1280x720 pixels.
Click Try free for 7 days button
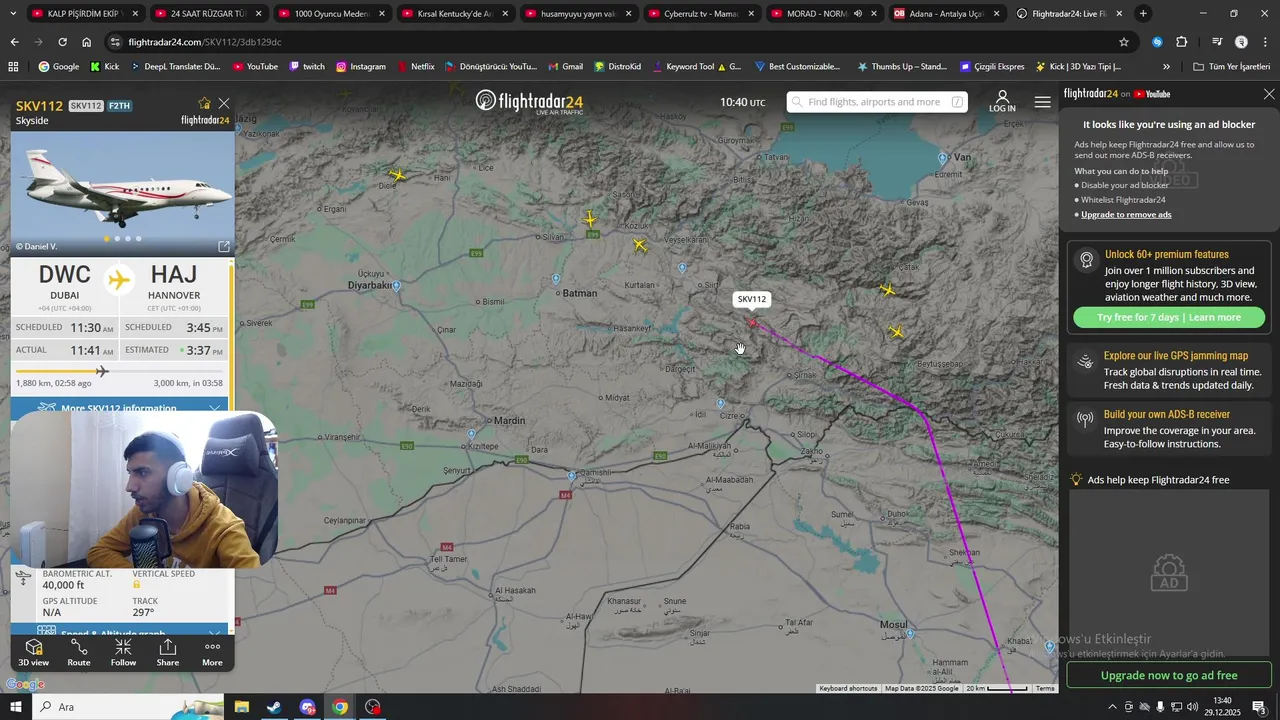point(1169,317)
